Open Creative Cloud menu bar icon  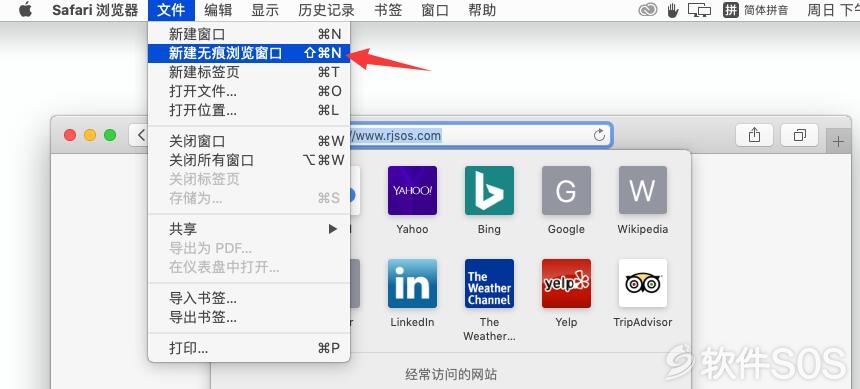pos(648,10)
